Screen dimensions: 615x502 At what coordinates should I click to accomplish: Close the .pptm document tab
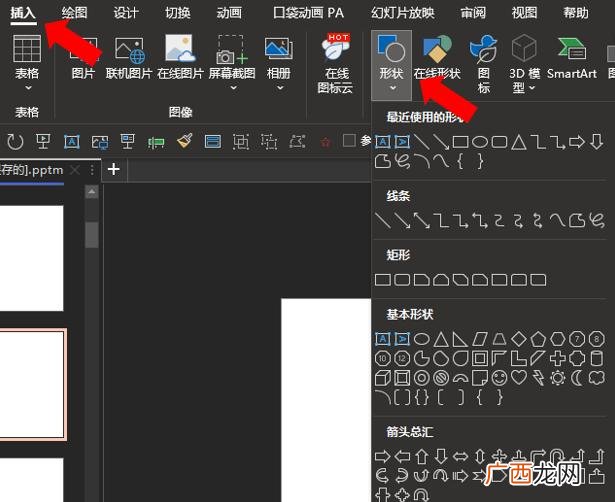click(x=75, y=170)
